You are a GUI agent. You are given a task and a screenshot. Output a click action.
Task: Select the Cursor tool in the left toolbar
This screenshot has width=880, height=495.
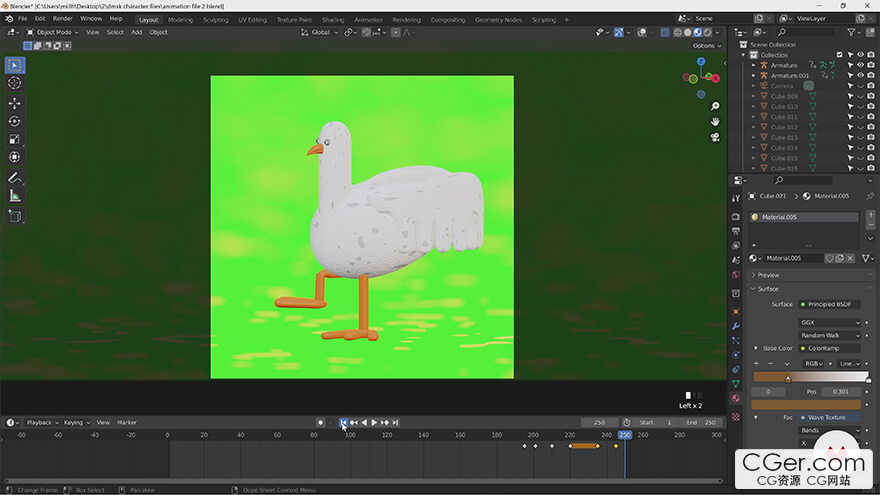pos(14,83)
